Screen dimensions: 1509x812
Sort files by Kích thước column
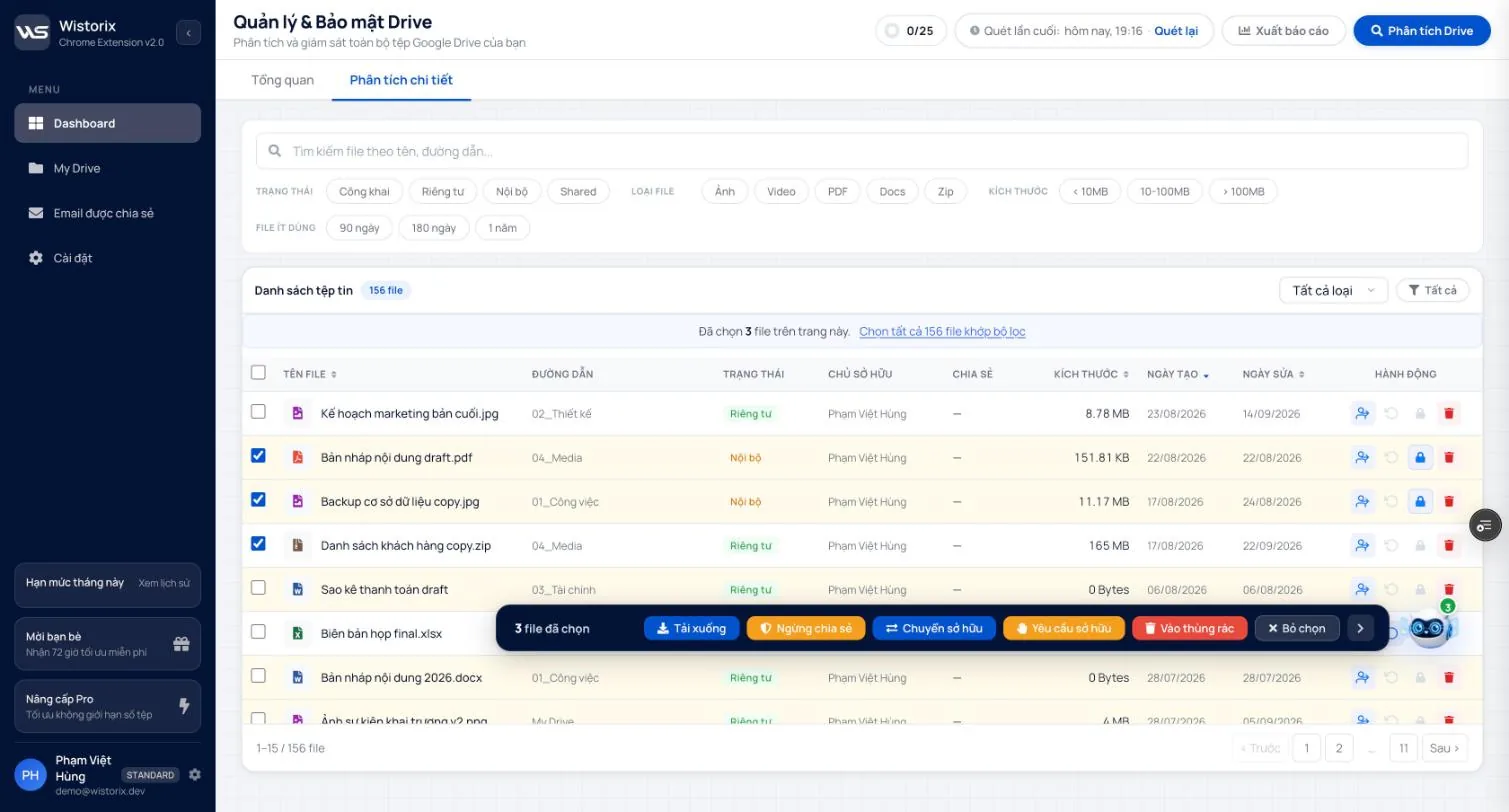(x=1091, y=374)
